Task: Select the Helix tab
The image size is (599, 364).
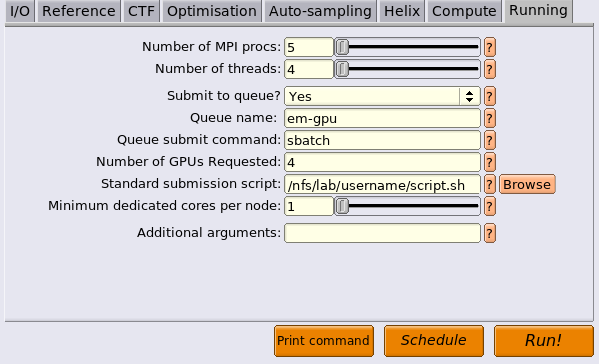Action: [x=402, y=11]
